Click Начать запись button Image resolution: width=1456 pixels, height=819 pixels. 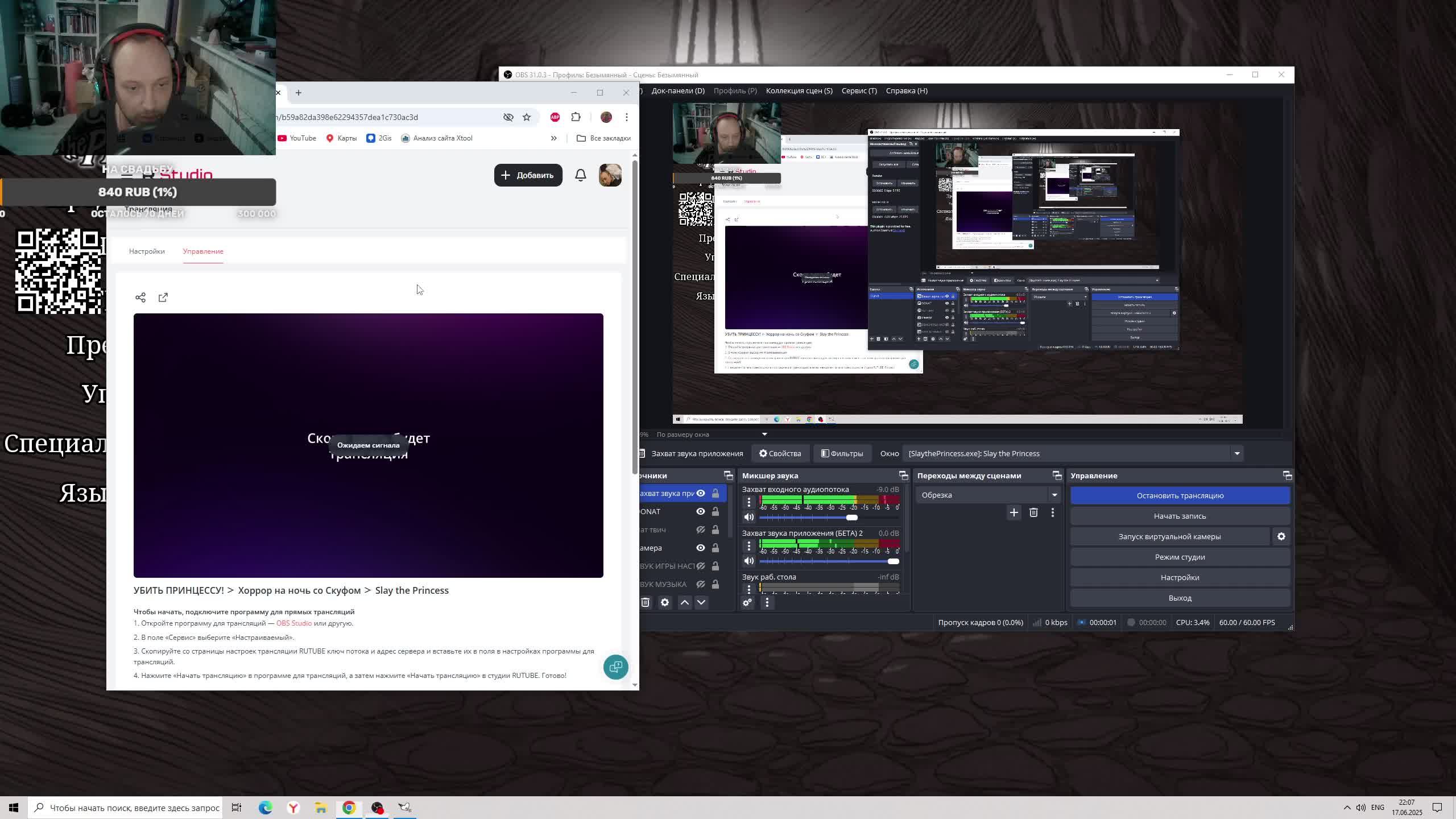(1180, 516)
